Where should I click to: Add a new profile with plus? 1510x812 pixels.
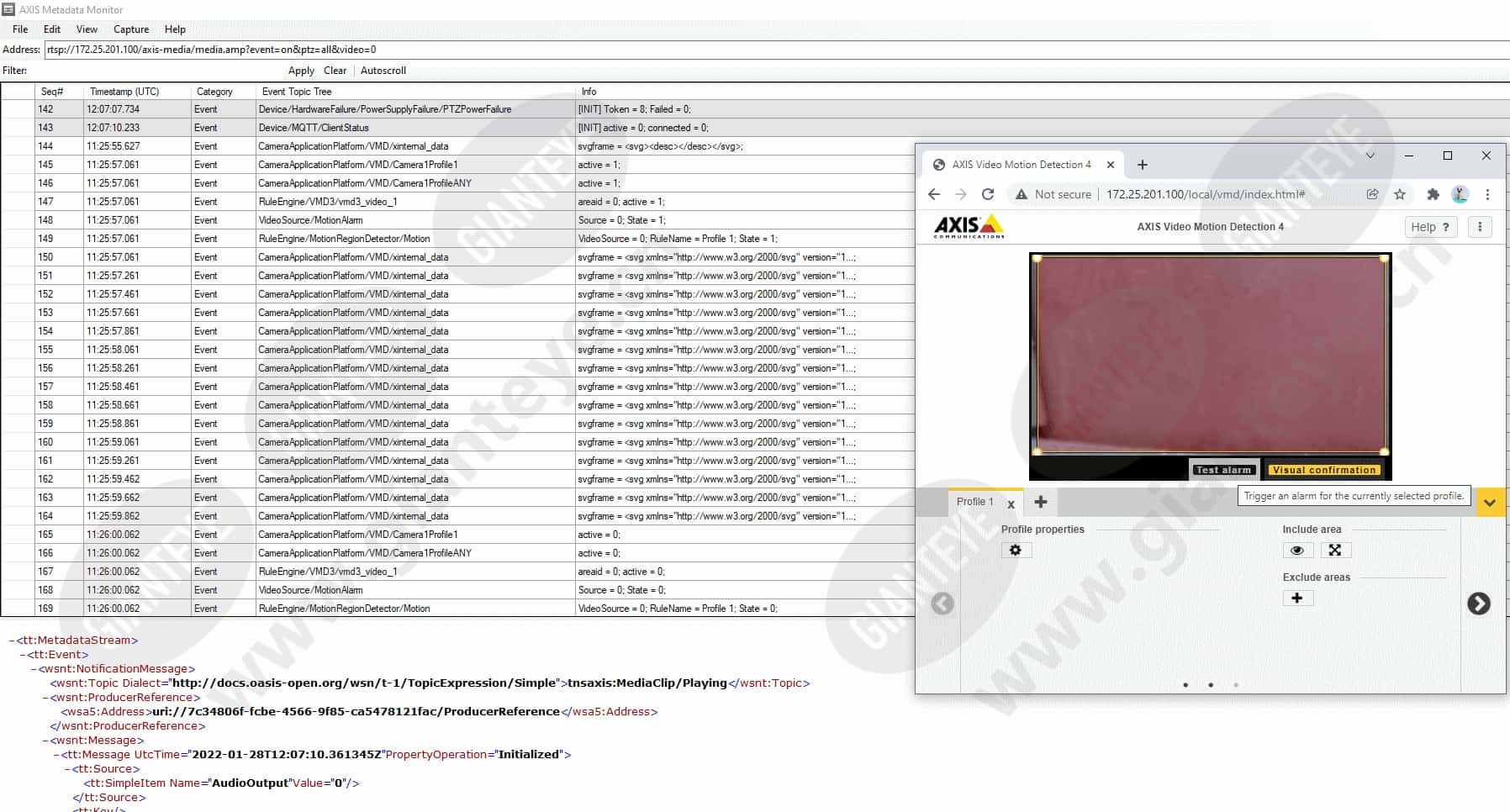pyautogui.click(x=1041, y=502)
